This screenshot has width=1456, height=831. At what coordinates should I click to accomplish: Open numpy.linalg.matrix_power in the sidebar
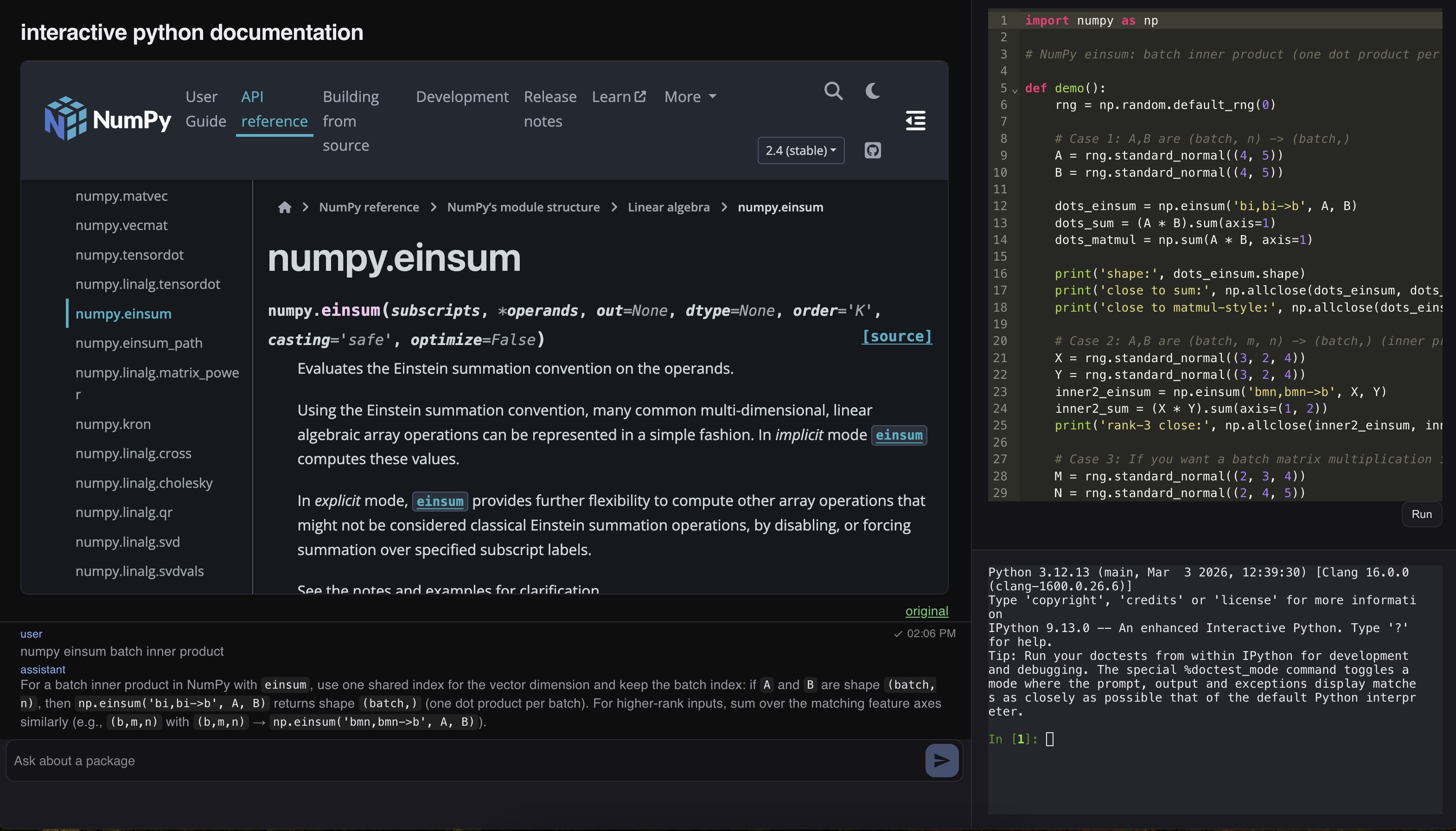(157, 384)
